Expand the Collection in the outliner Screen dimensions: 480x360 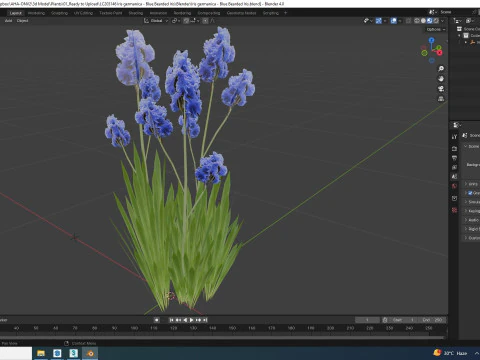pos(459,35)
